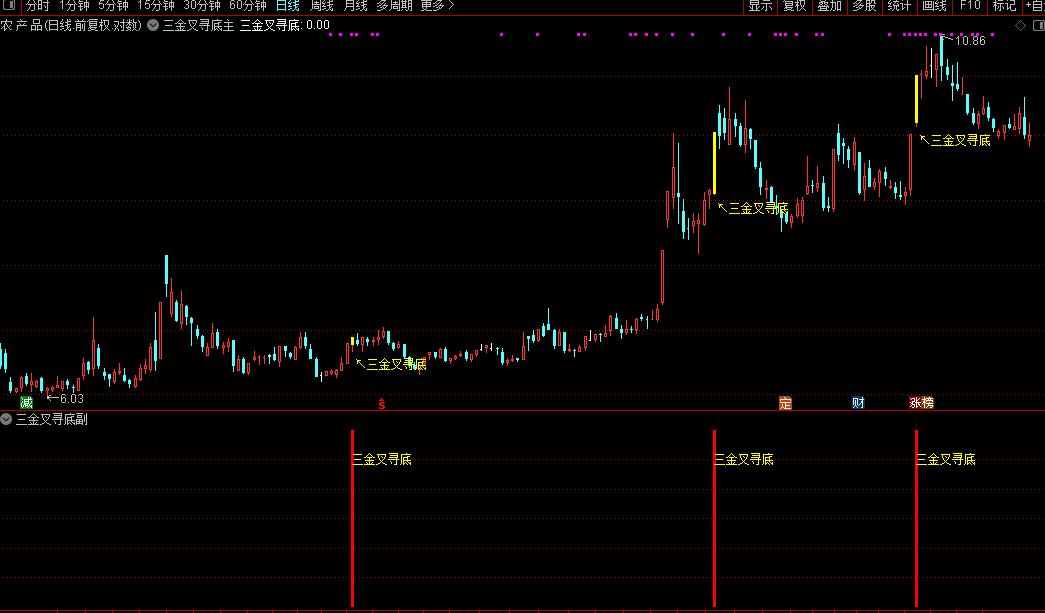This screenshot has width=1045, height=613.
Task: Click the 三金叉寻底副 sub-chart label
Action: pos(51,419)
